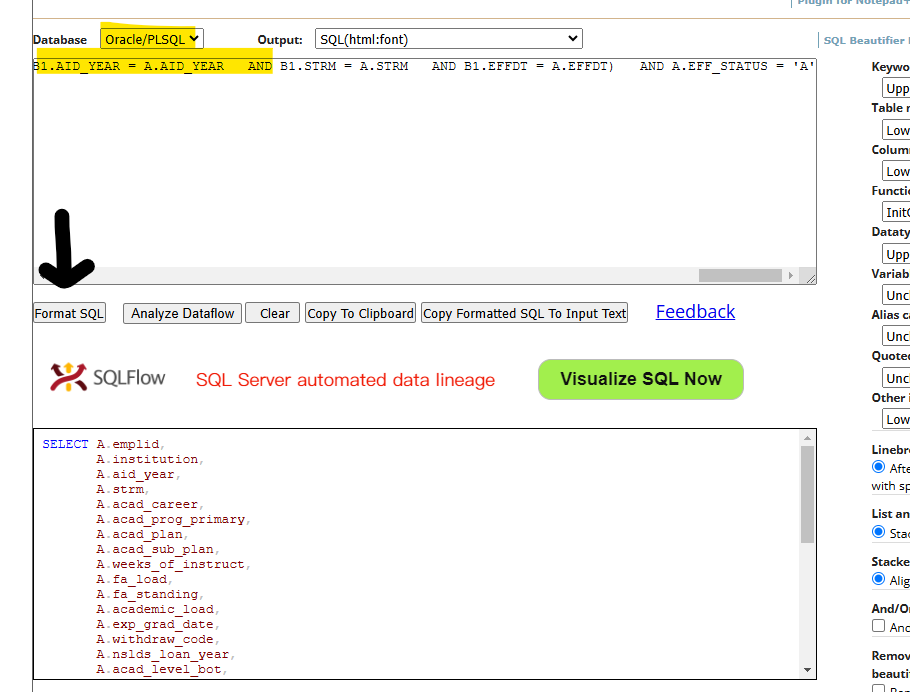This screenshot has height=692, width=910.
Task: Open the Function case dropdown
Action: tap(896, 212)
